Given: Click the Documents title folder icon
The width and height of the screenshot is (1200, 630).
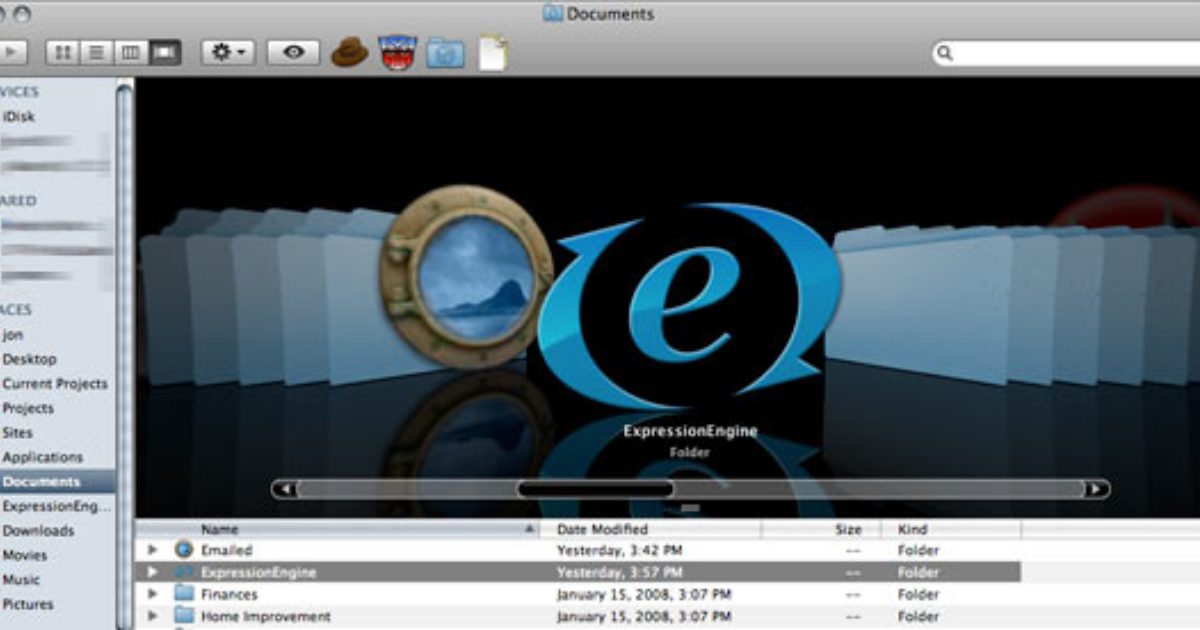Looking at the screenshot, I should coord(552,14).
